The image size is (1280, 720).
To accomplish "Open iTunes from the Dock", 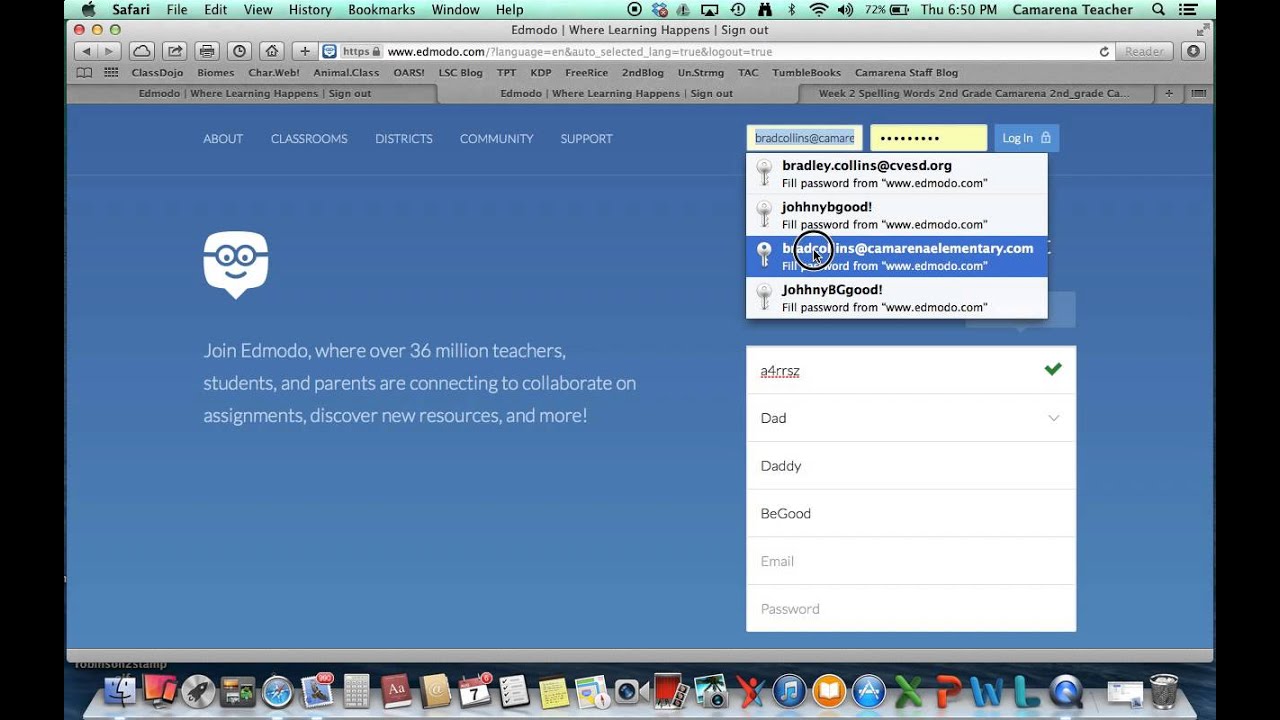I will click(x=789, y=691).
